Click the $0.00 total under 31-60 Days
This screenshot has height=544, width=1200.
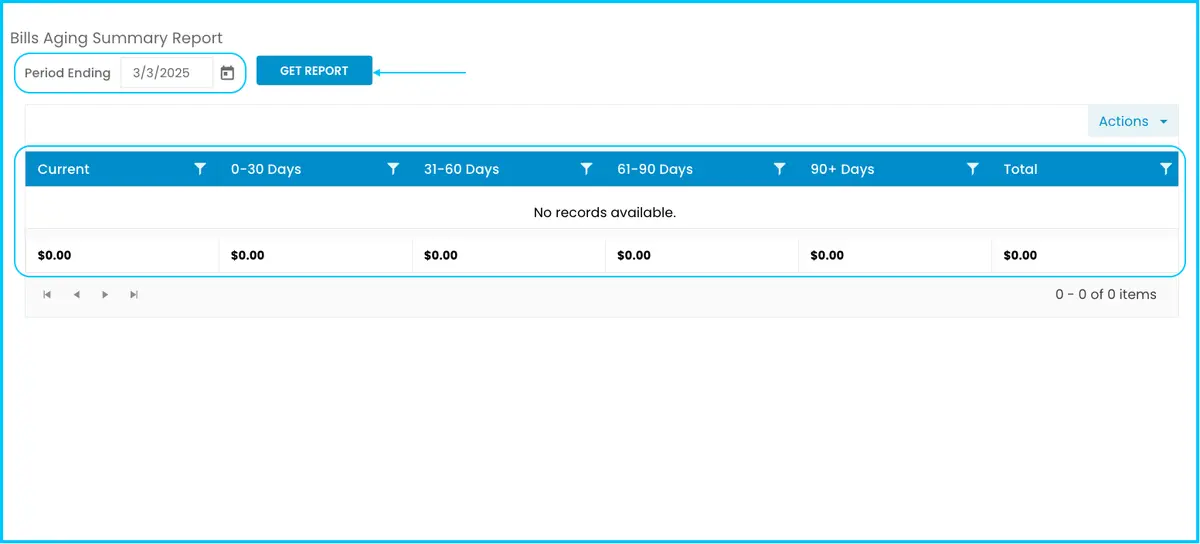[x=441, y=255]
